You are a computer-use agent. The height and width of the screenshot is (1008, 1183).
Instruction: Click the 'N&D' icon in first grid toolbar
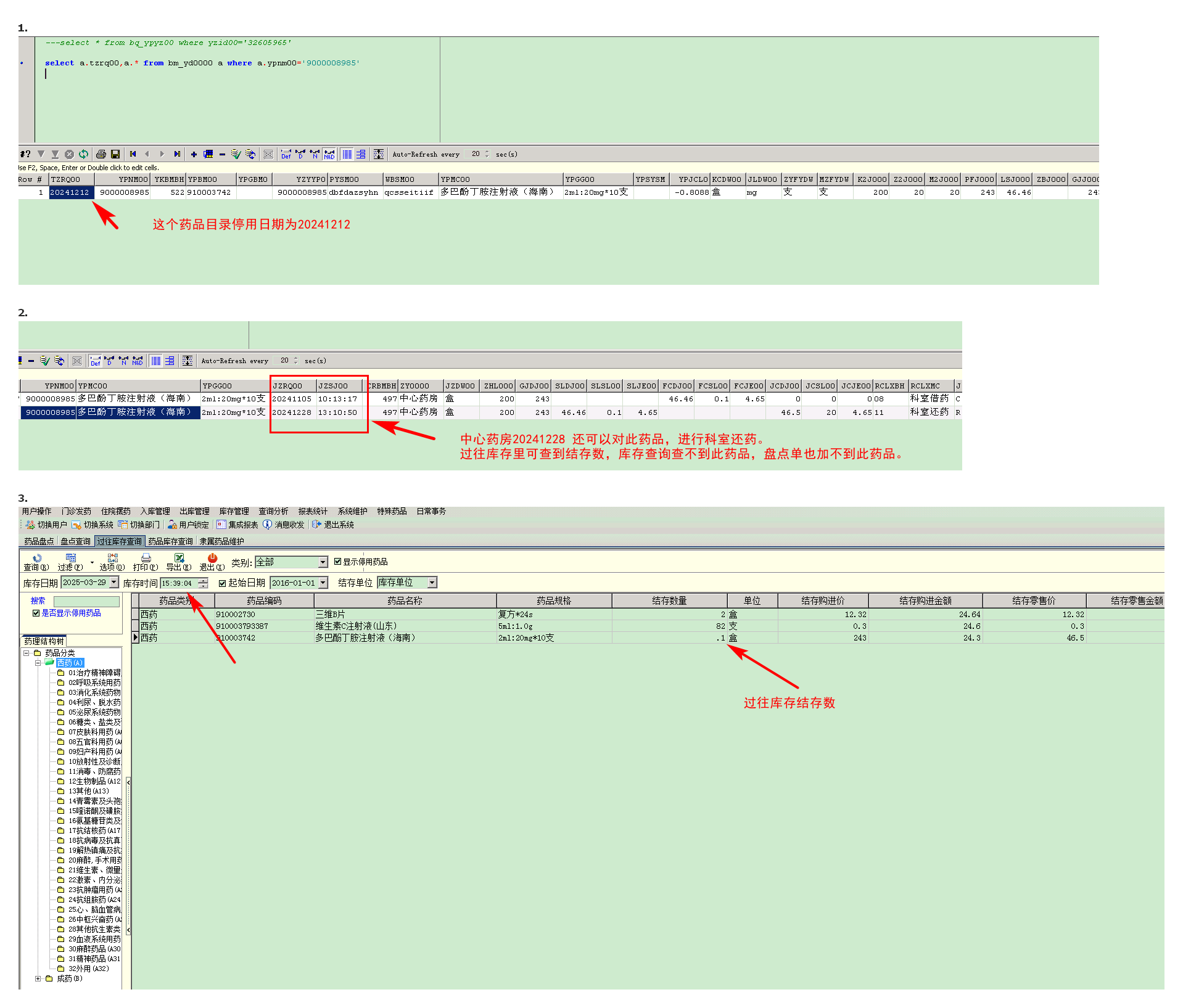(329, 154)
